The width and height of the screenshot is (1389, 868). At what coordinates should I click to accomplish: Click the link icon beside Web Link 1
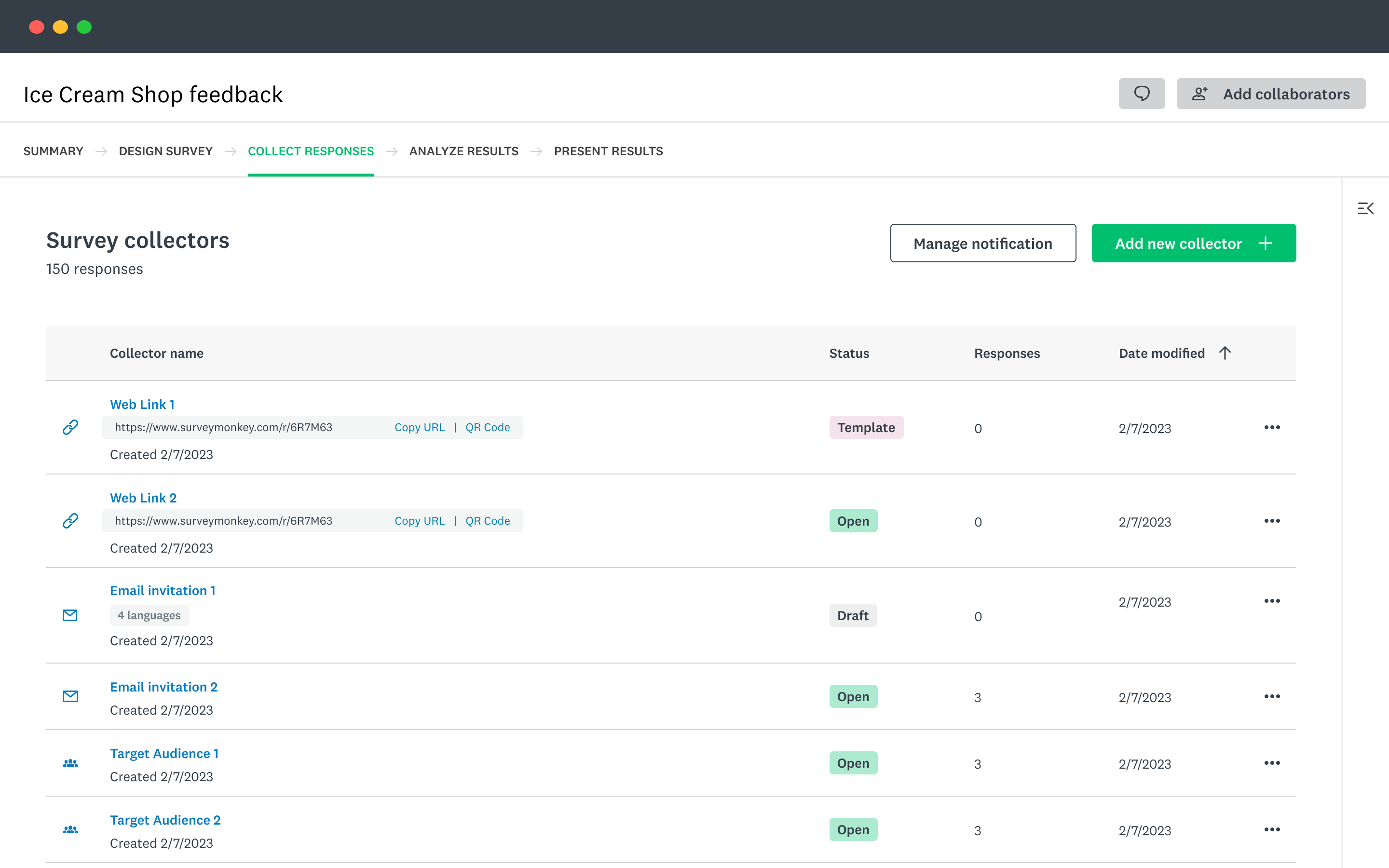[x=70, y=427]
